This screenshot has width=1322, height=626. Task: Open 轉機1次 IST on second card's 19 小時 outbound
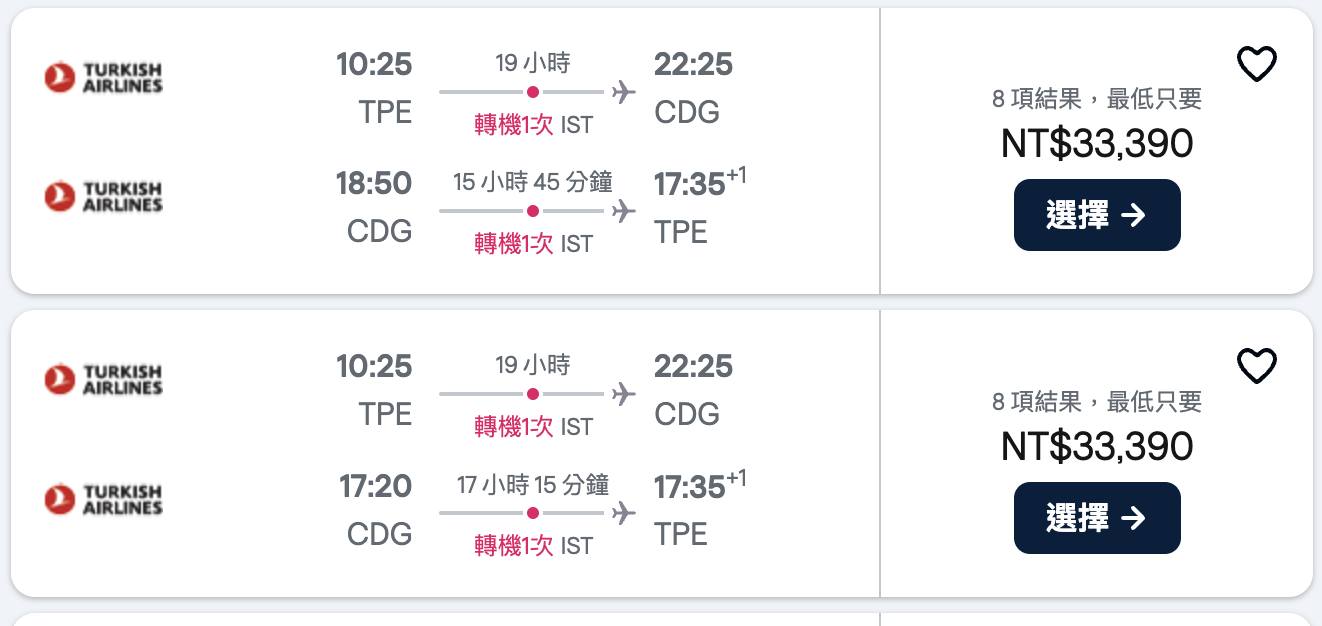coord(533,427)
